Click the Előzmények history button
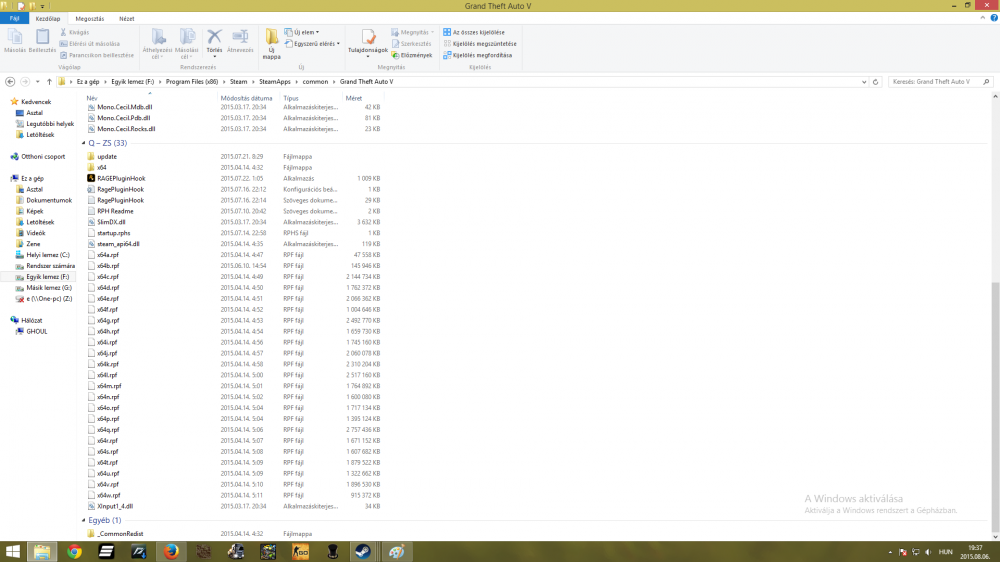1000x562 pixels. click(x=412, y=55)
